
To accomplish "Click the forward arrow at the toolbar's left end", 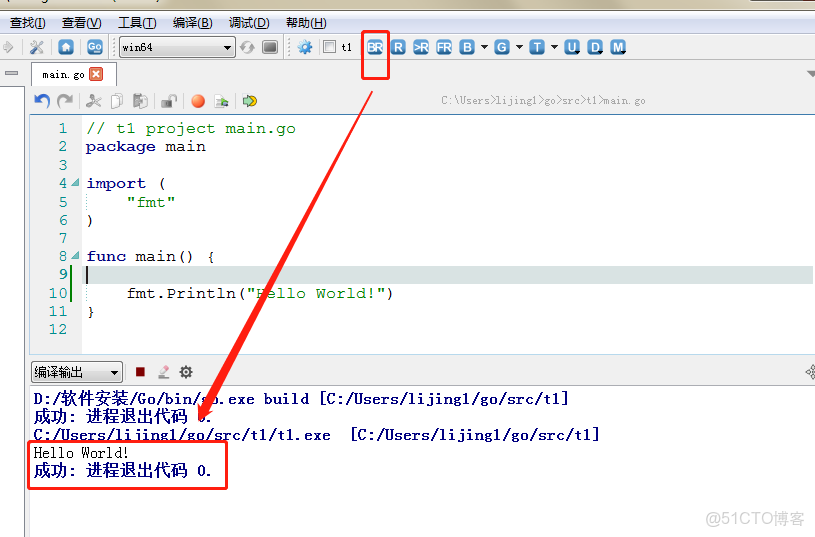I will [x=8, y=47].
